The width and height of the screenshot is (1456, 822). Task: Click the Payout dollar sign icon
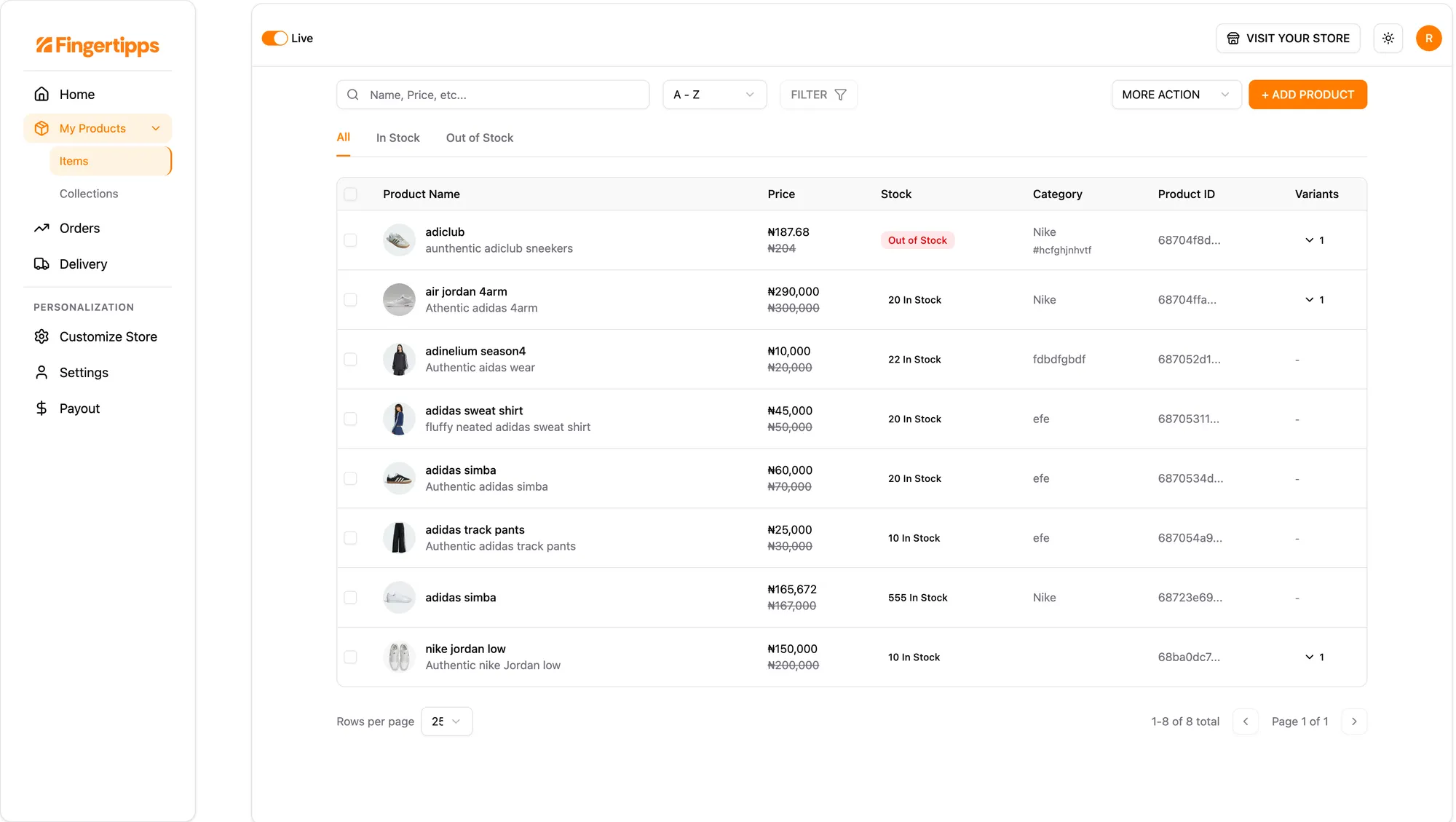(41, 408)
